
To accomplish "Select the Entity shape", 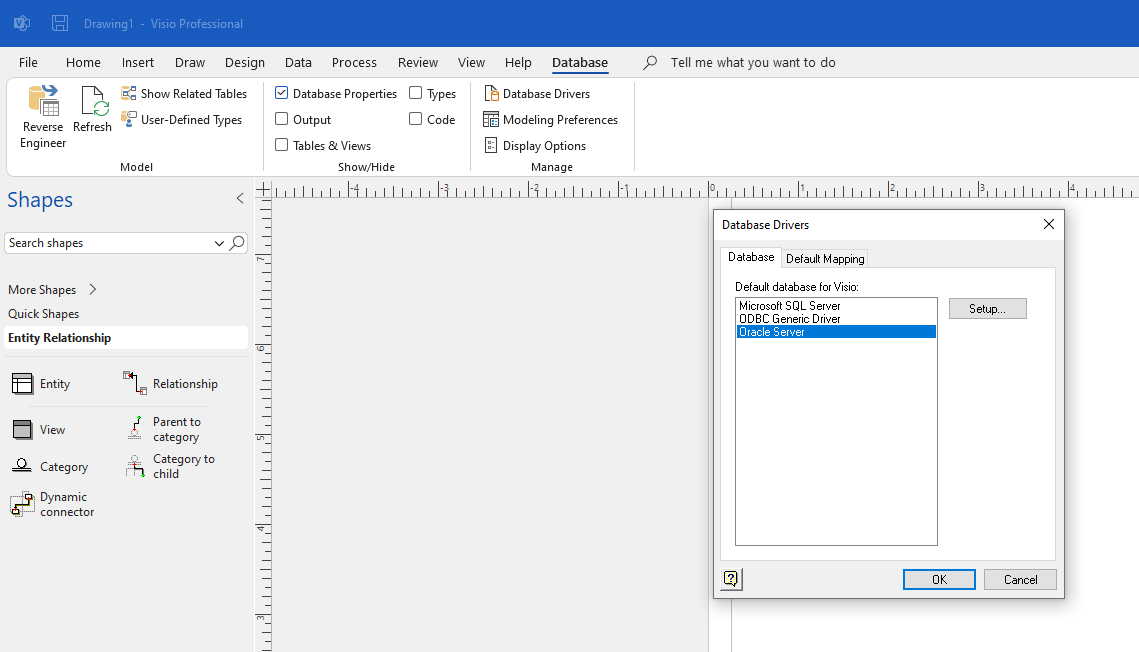I will [x=41, y=383].
